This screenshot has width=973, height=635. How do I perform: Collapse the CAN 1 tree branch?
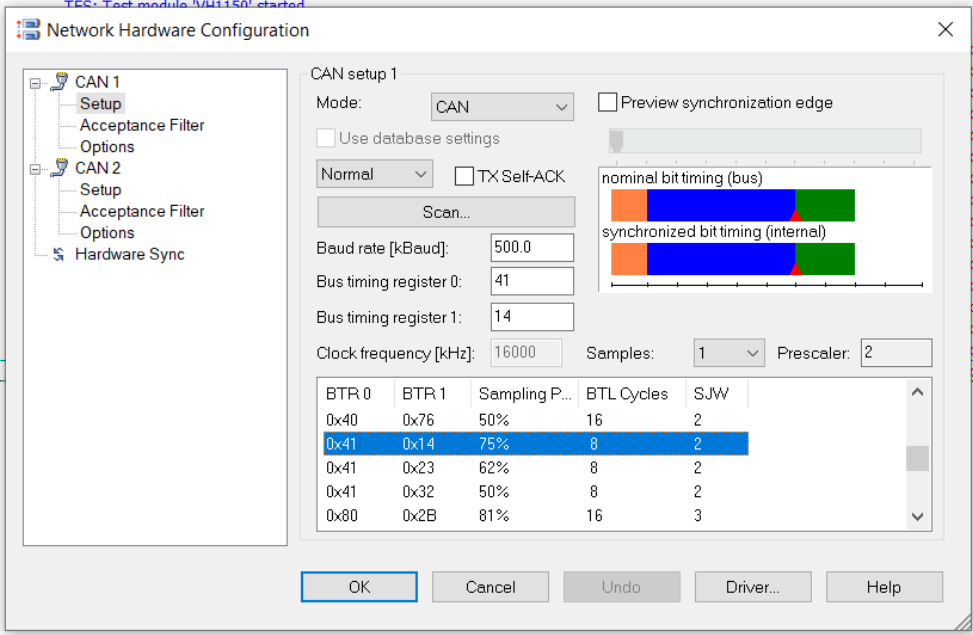tap(34, 81)
